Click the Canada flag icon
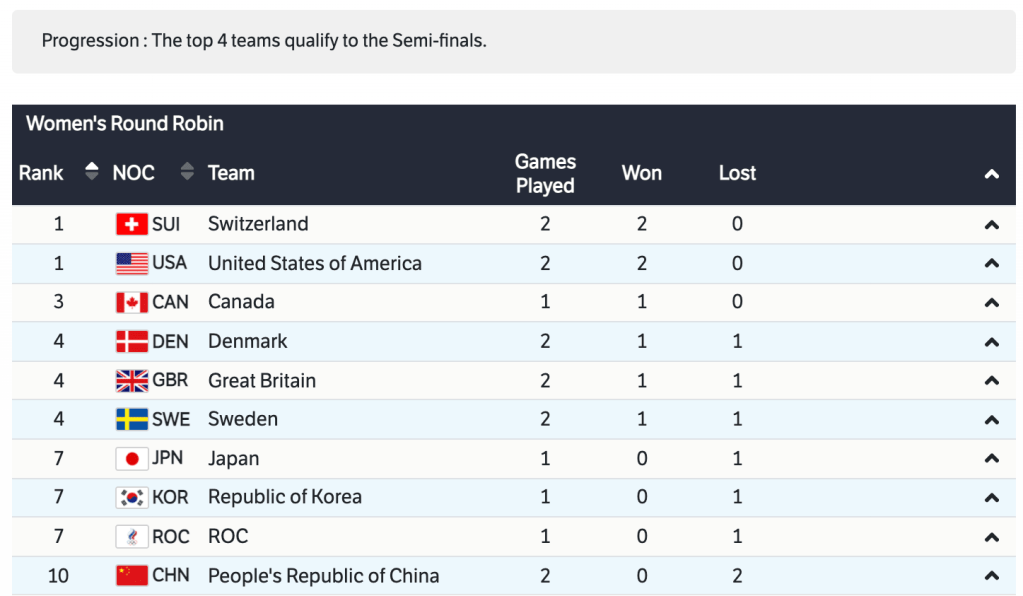The width and height of the screenshot is (1023, 596). [131, 302]
